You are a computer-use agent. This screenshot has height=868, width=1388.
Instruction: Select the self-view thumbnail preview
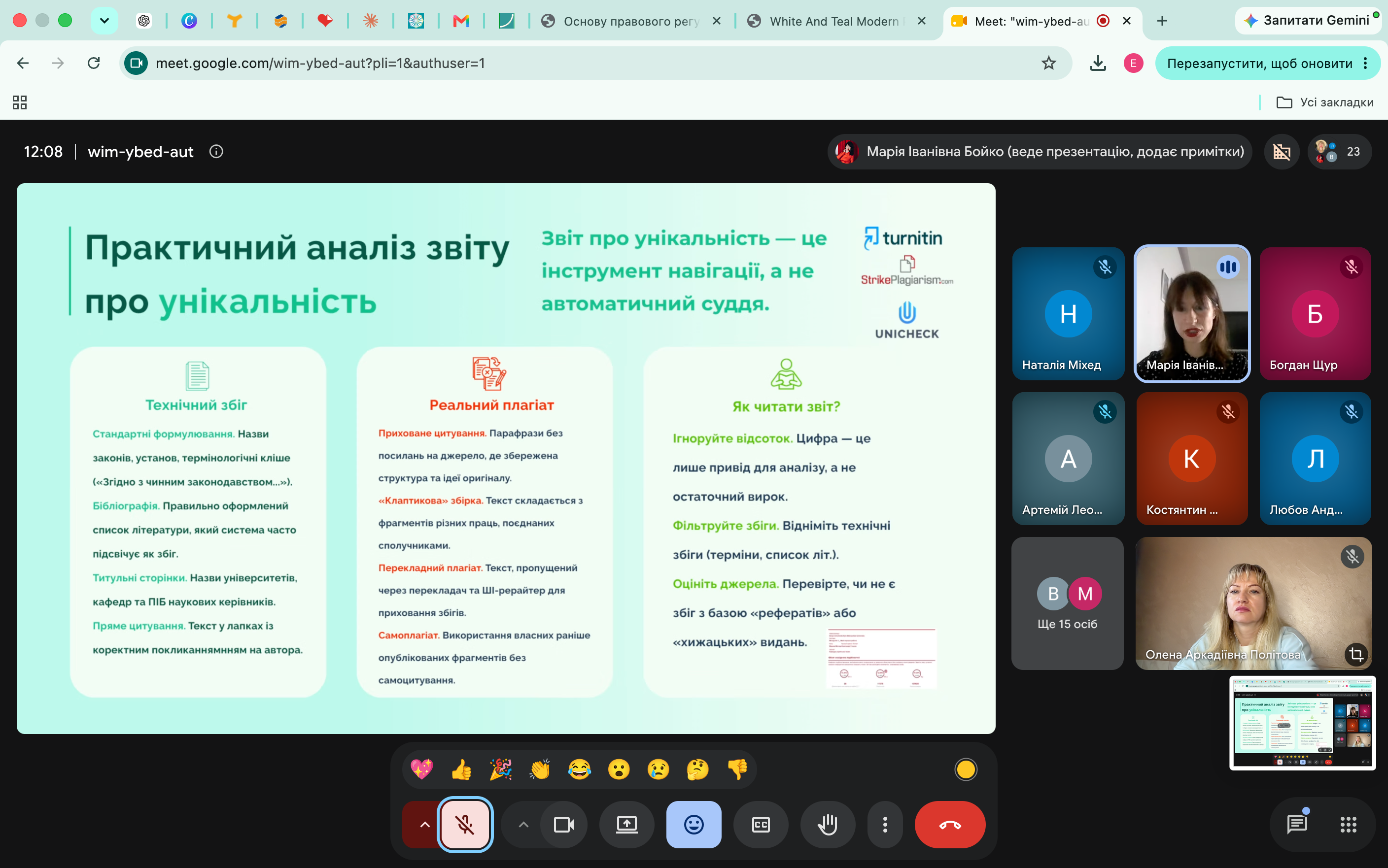coord(1302,723)
